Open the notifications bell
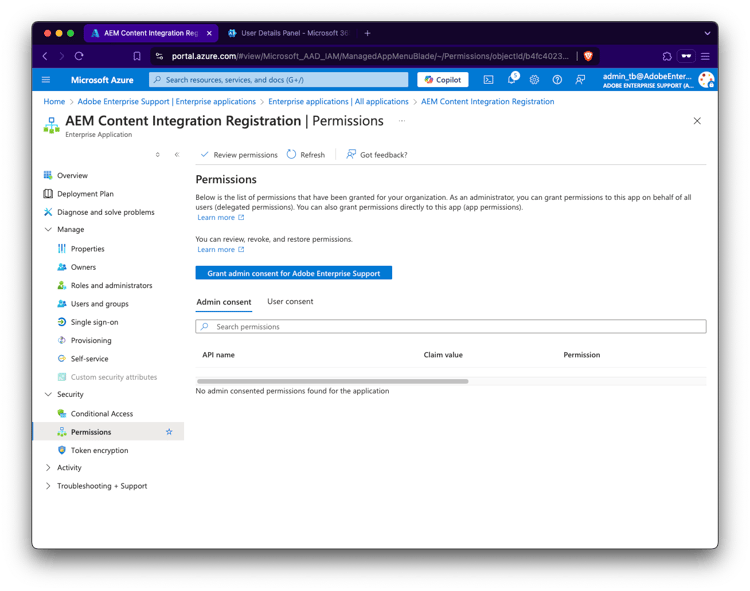 512,79
